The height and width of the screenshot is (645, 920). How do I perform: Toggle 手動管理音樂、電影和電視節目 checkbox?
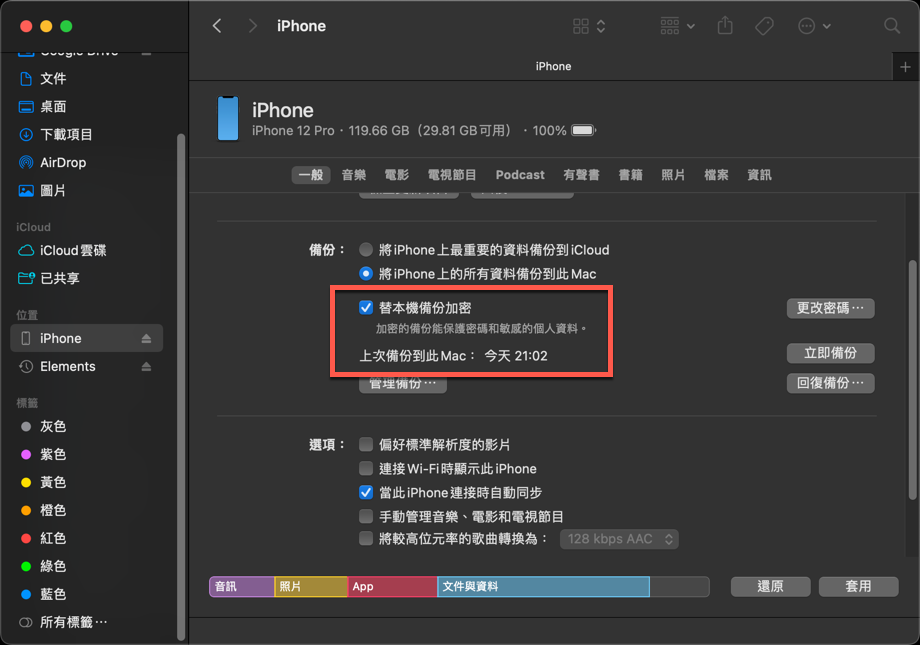click(366, 516)
